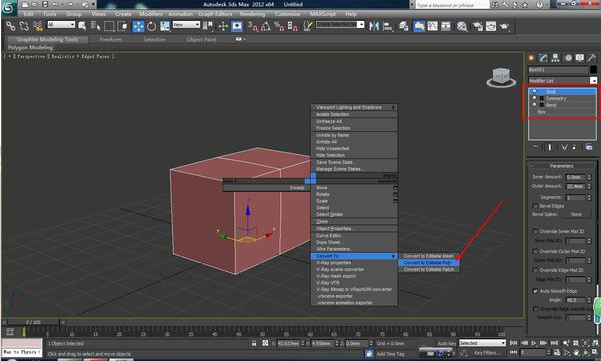Viewport: 601px width, 361px height.
Task: Expand Bend modifier sub-objects
Action: (x=542, y=105)
